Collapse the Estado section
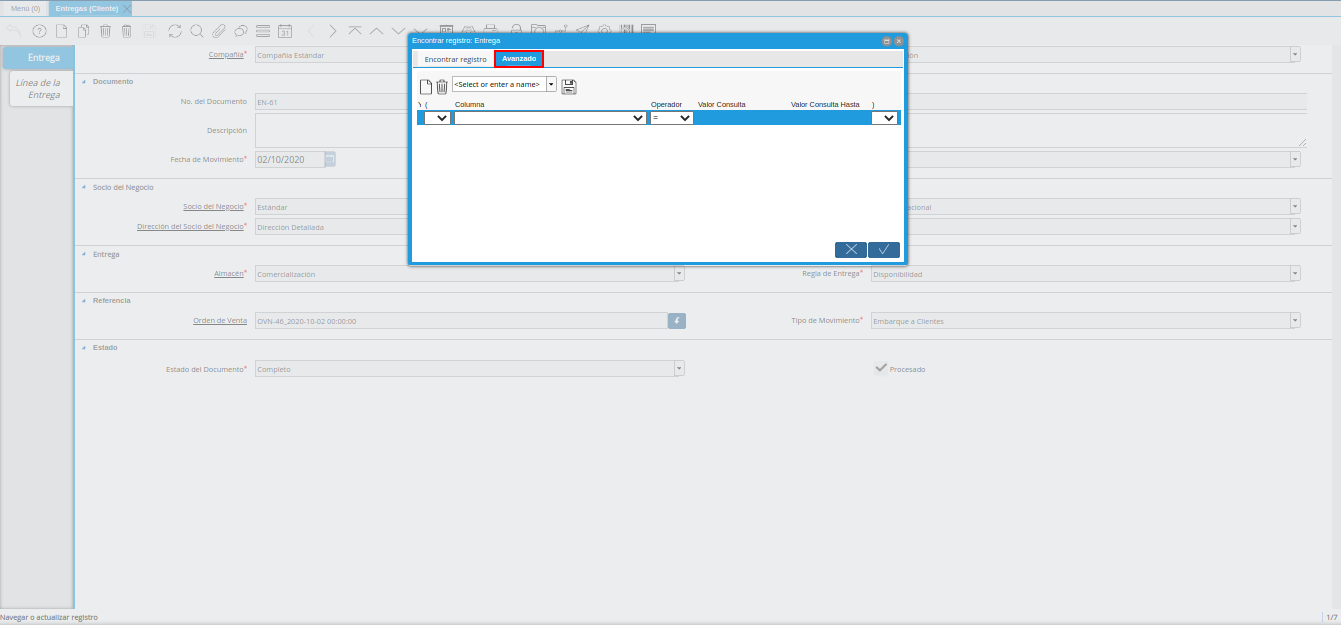The image size is (1341, 625). 84,347
